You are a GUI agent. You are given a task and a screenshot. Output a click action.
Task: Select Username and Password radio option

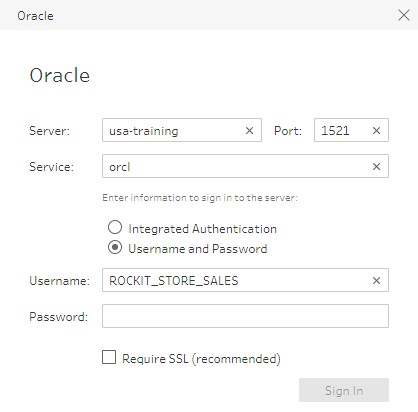(x=115, y=247)
